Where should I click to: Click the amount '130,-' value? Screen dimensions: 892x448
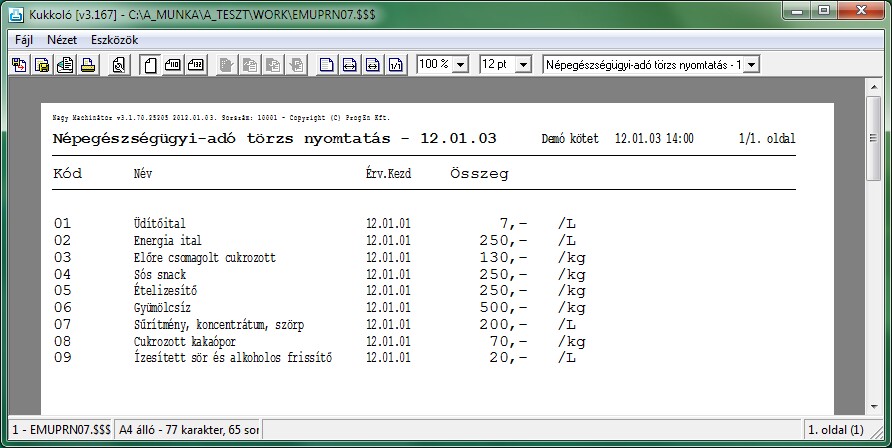[503, 258]
